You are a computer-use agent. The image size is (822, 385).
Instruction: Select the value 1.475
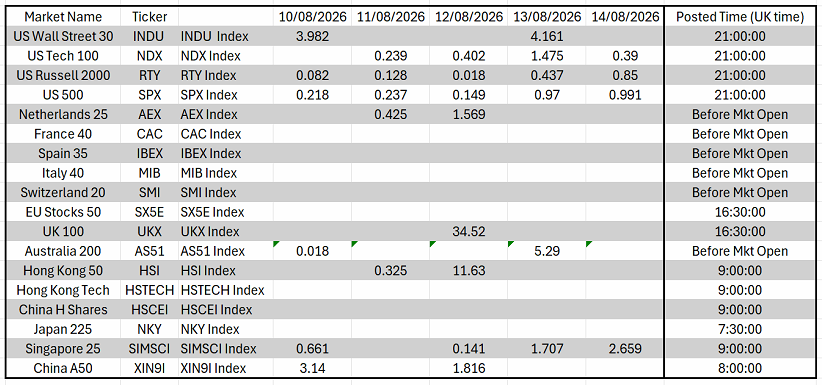click(547, 56)
